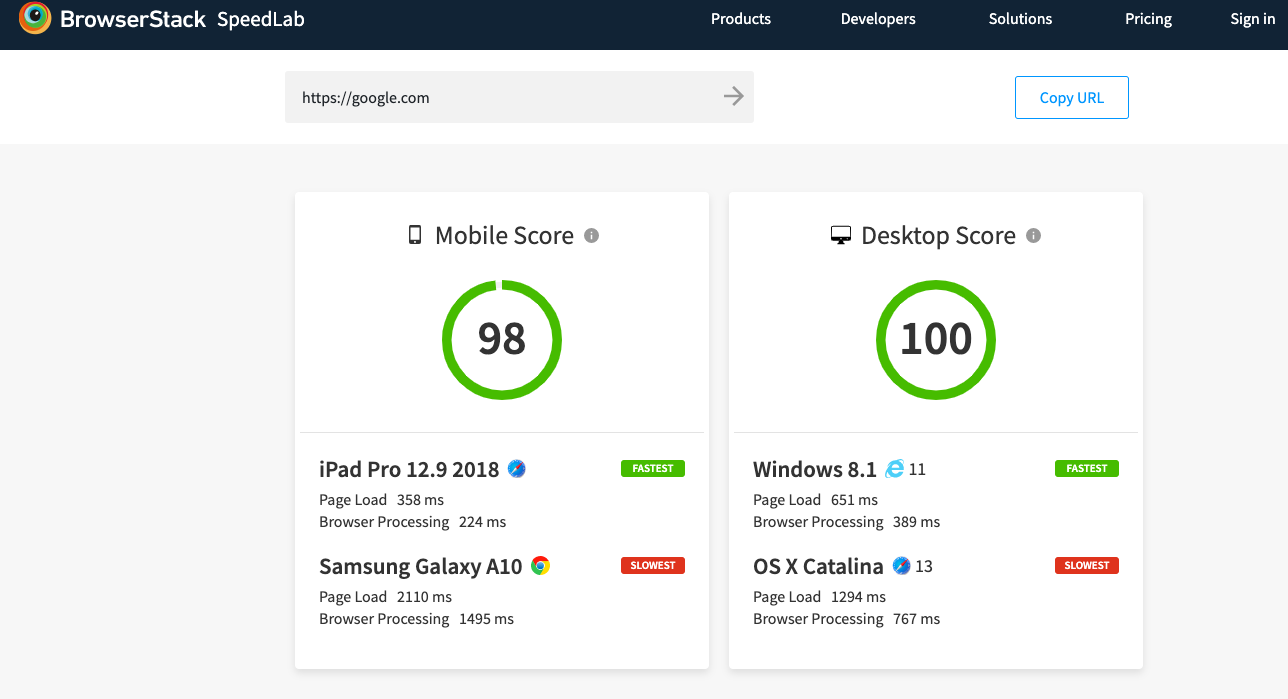Screen dimensions: 1288x699
Task: Open the Products menu
Action: coord(740,18)
